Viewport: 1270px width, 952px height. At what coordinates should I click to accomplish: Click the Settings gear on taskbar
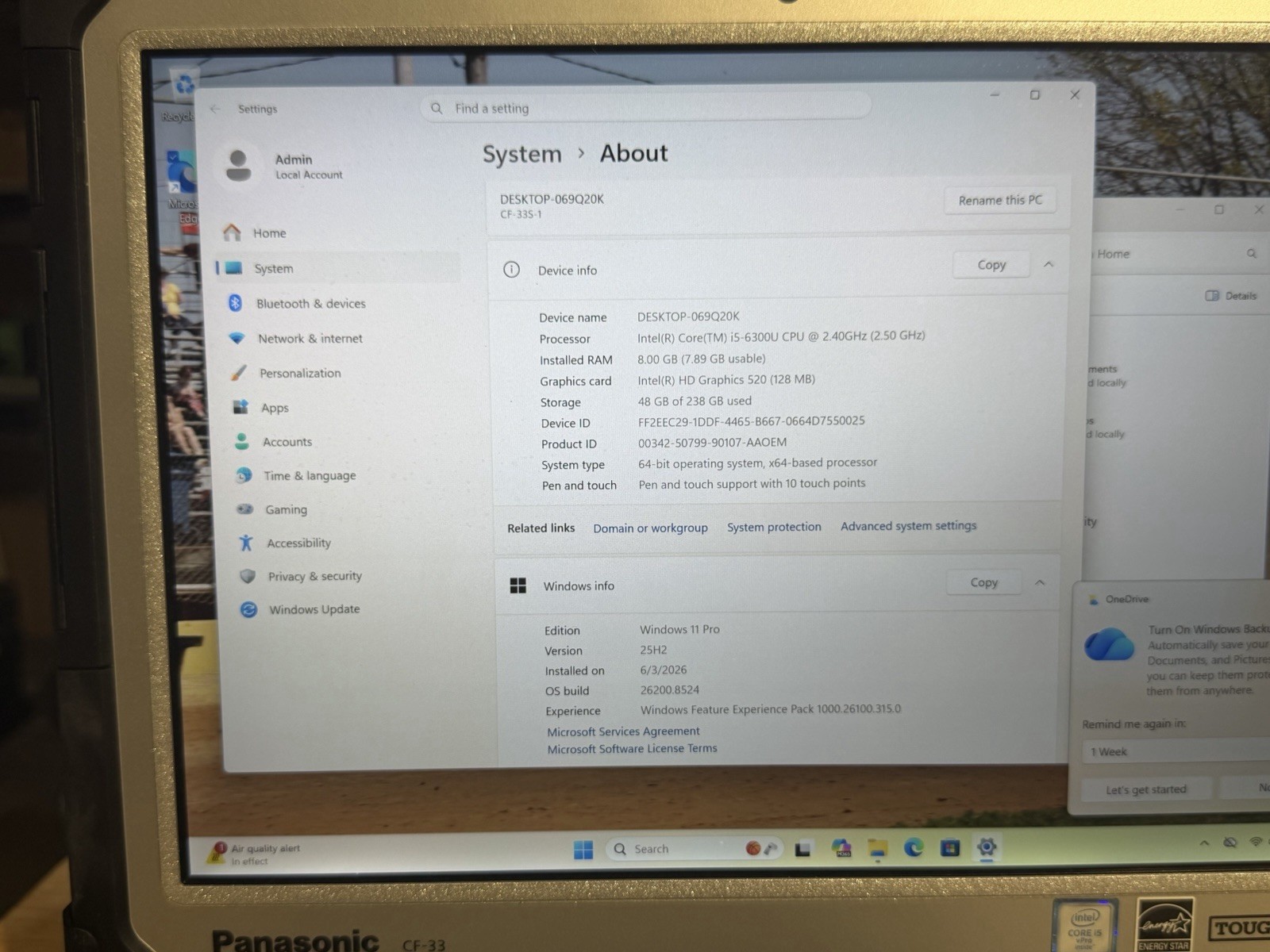coord(987,847)
